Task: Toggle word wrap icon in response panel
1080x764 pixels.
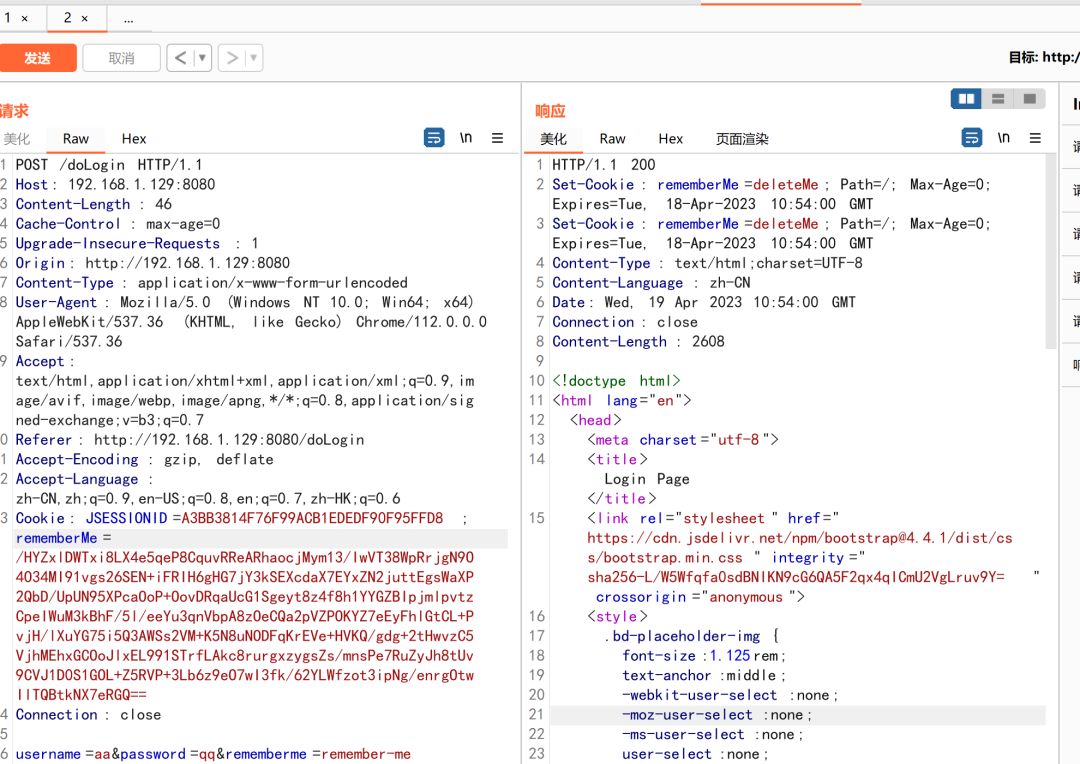Action: pyautogui.click(x=972, y=138)
